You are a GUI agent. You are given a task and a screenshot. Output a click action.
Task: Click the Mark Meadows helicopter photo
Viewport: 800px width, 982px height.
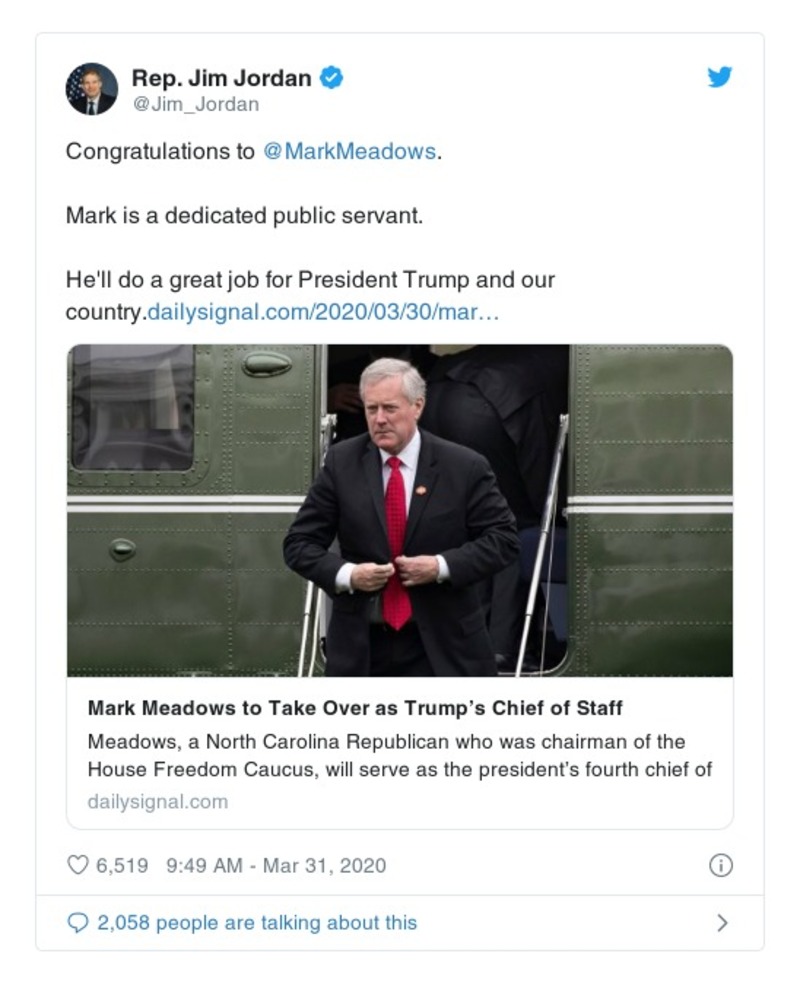click(x=400, y=508)
